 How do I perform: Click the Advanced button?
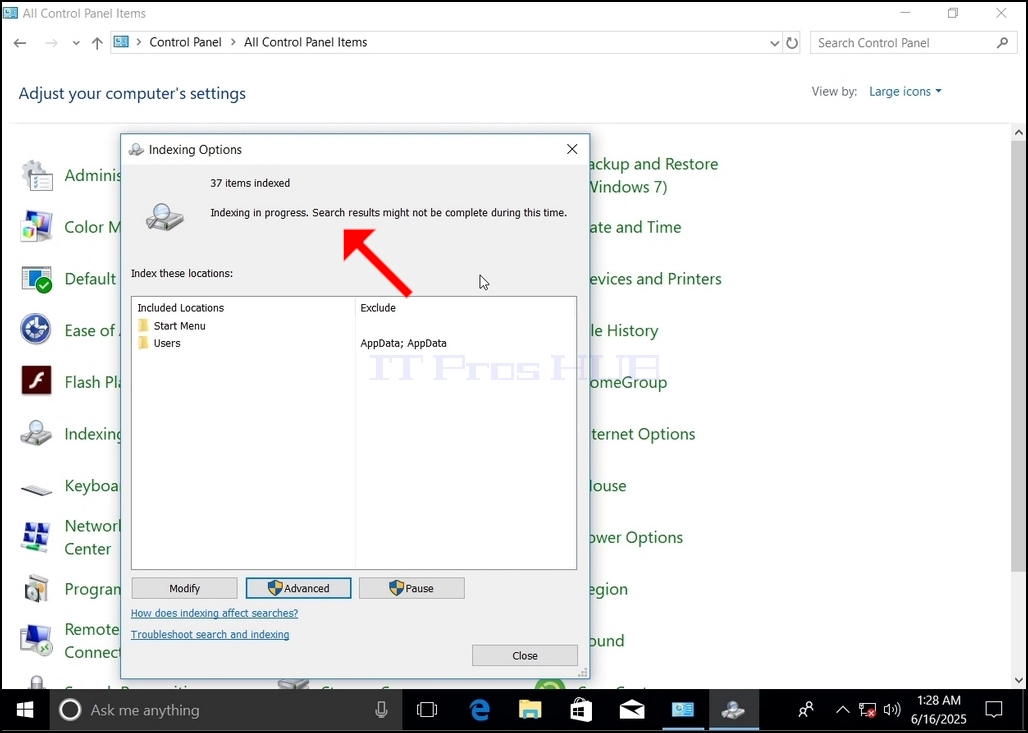[298, 588]
